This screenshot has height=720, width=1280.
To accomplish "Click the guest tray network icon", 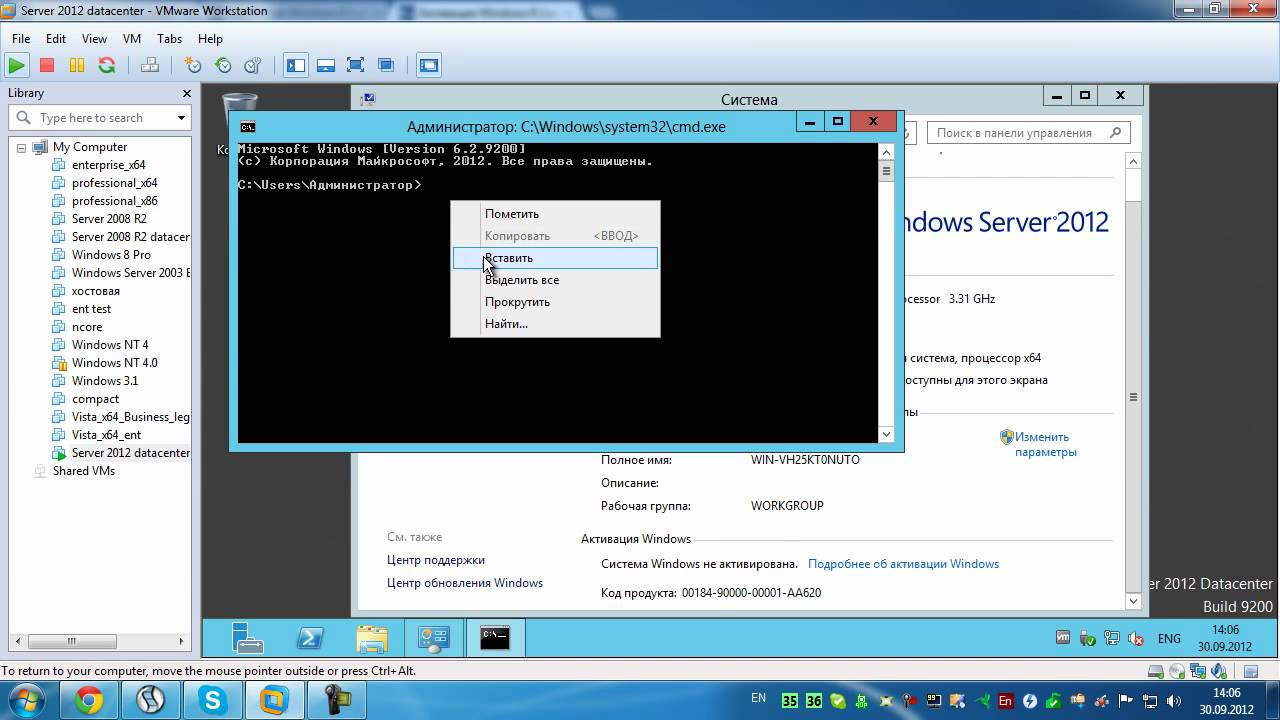I will (1112, 638).
